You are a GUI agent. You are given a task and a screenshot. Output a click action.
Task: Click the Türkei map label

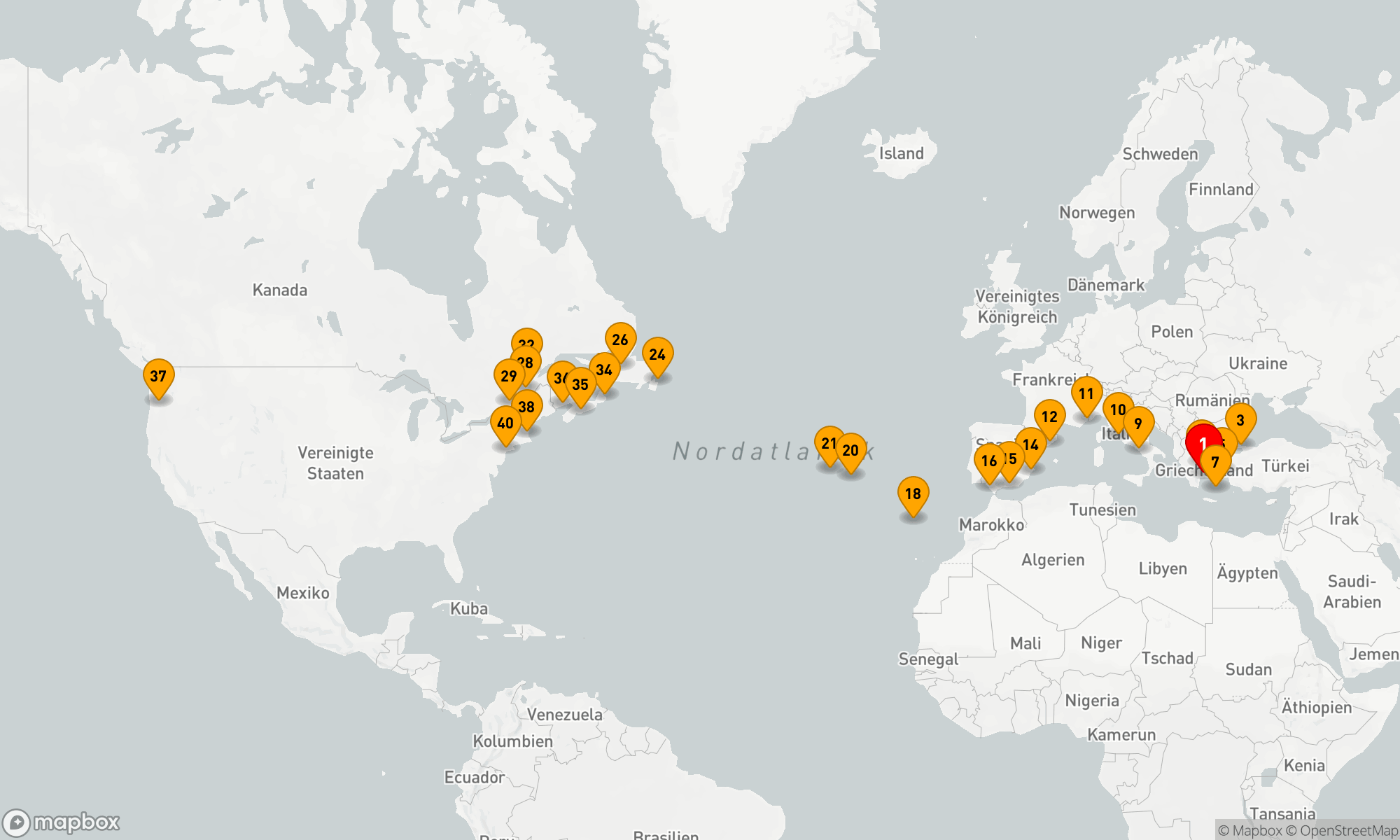click(1285, 466)
